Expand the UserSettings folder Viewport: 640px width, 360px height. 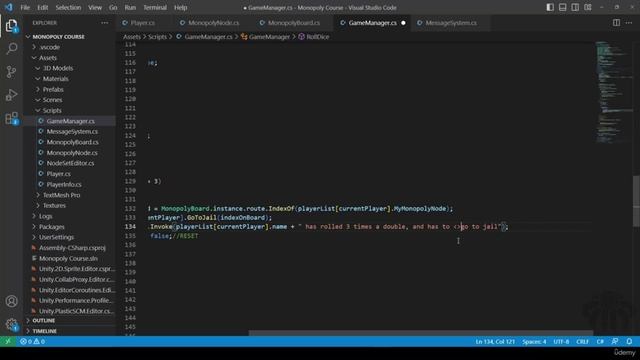pos(56,237)
